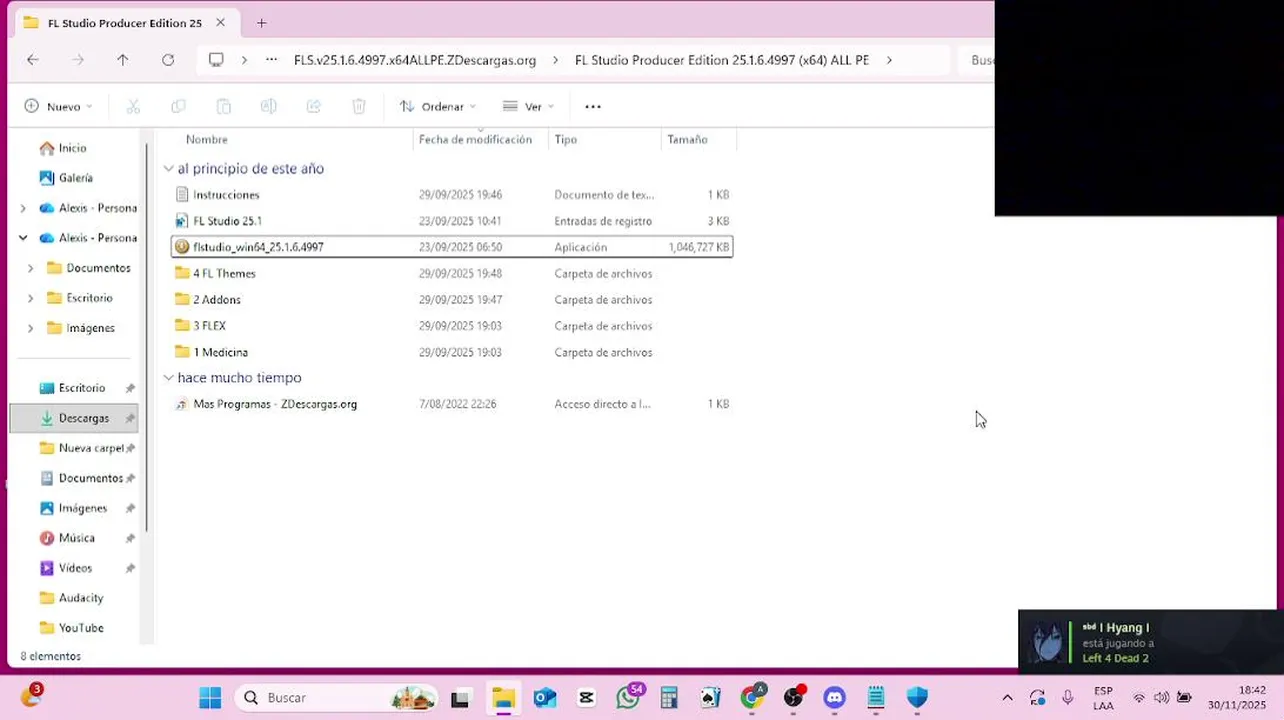Click the Rename icon in toolbar

click(268, 106)
